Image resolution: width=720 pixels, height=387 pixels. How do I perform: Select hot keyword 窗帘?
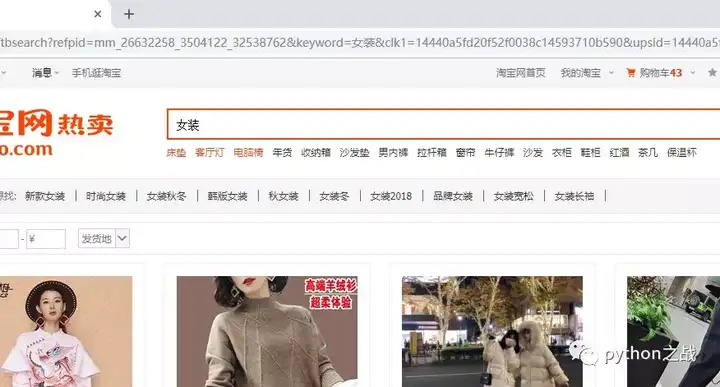tap(465, 152)
